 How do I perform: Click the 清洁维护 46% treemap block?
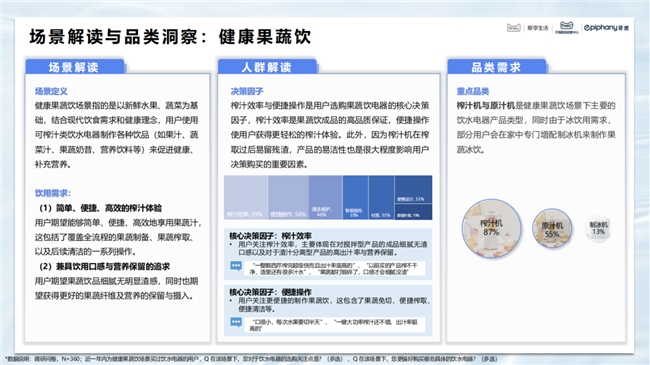coord(325,197)
